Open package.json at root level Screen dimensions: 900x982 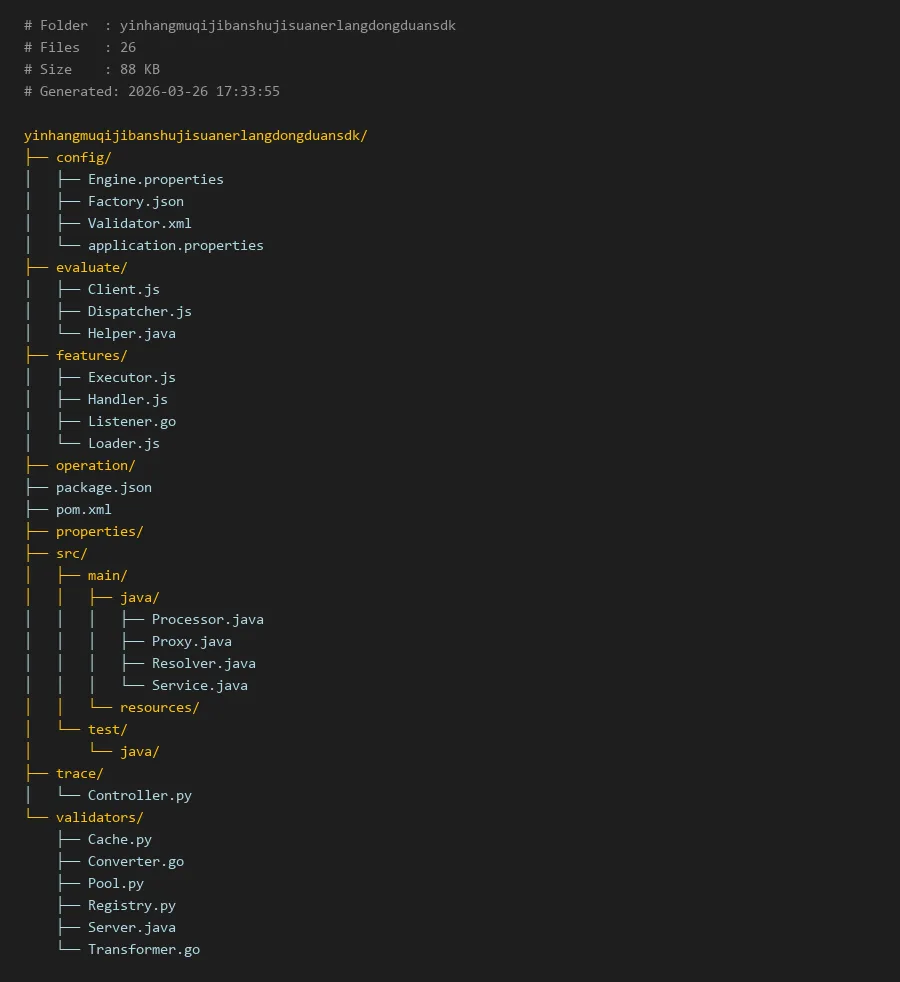click(103, 487)
